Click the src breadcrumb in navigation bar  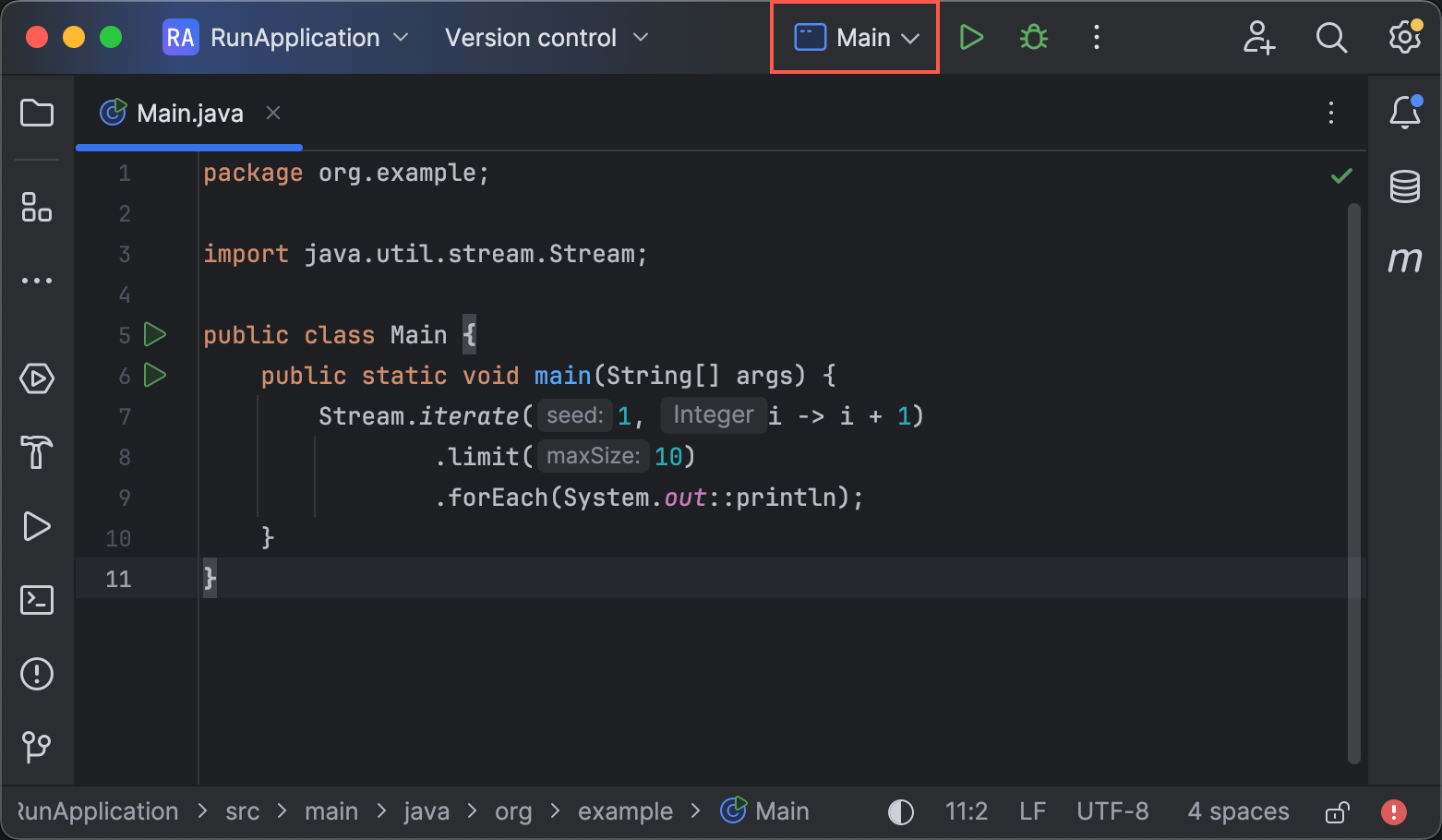coord(242,811)
